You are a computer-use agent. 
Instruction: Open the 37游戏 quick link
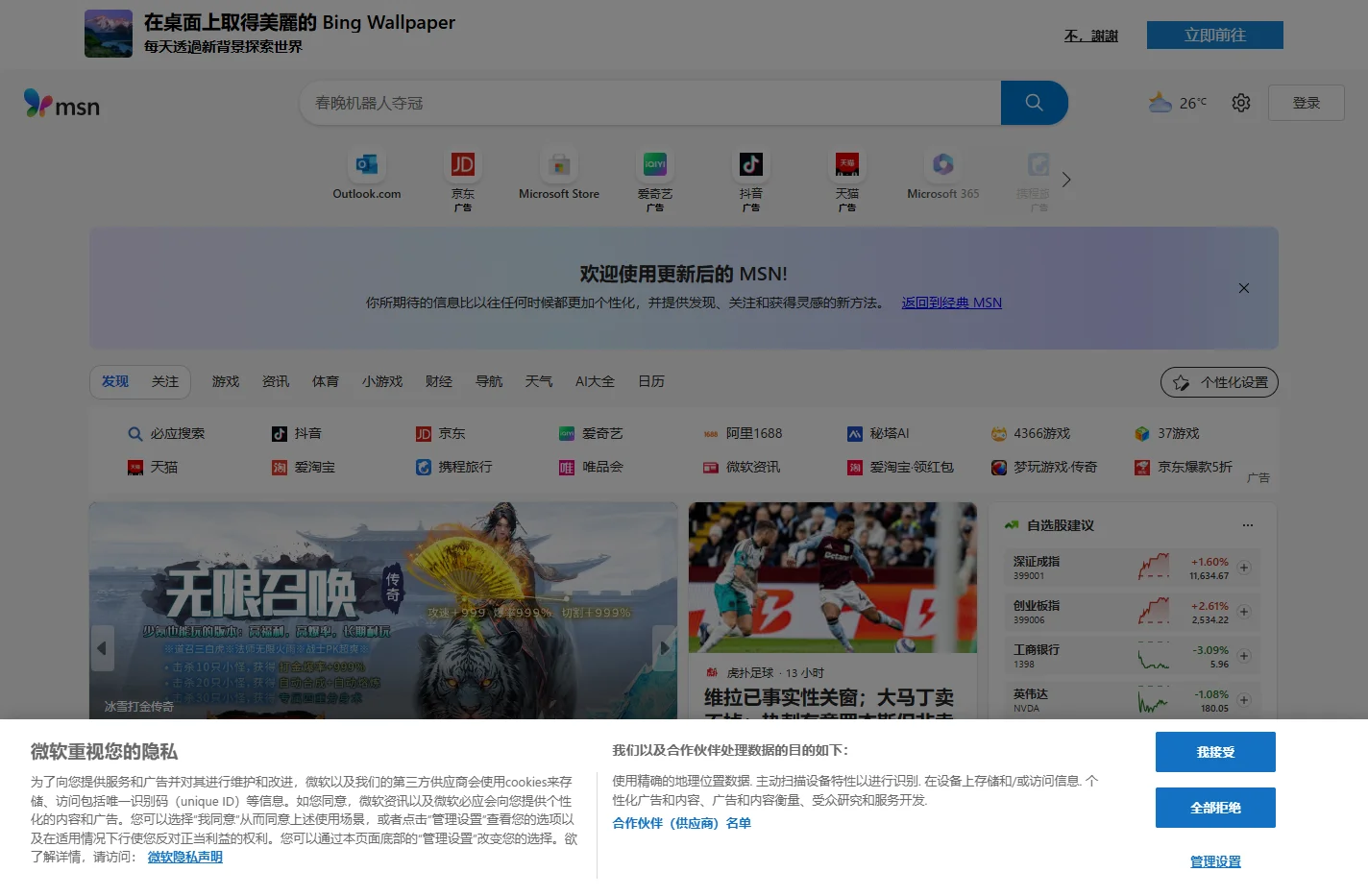(x=1167, y=434)
